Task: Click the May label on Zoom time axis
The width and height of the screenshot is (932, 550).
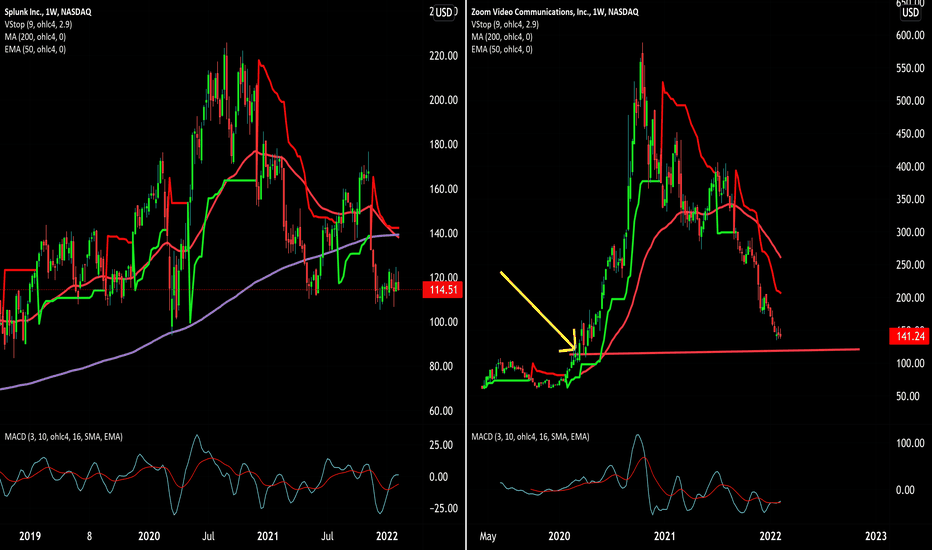Action: click(488, 536)
